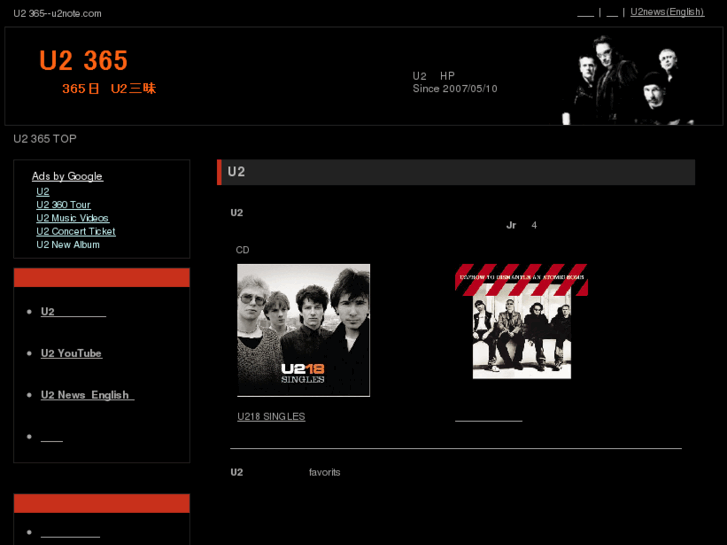The image size is (727, 545).
Task: Open the U2 News English sidebar link
Action: tap(88, 395)
